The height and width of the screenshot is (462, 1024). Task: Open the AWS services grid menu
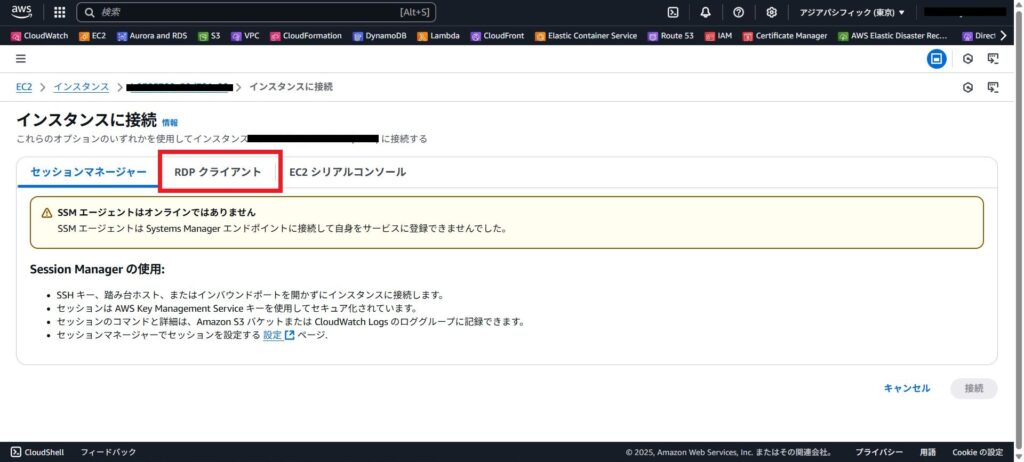coord(59,13)
